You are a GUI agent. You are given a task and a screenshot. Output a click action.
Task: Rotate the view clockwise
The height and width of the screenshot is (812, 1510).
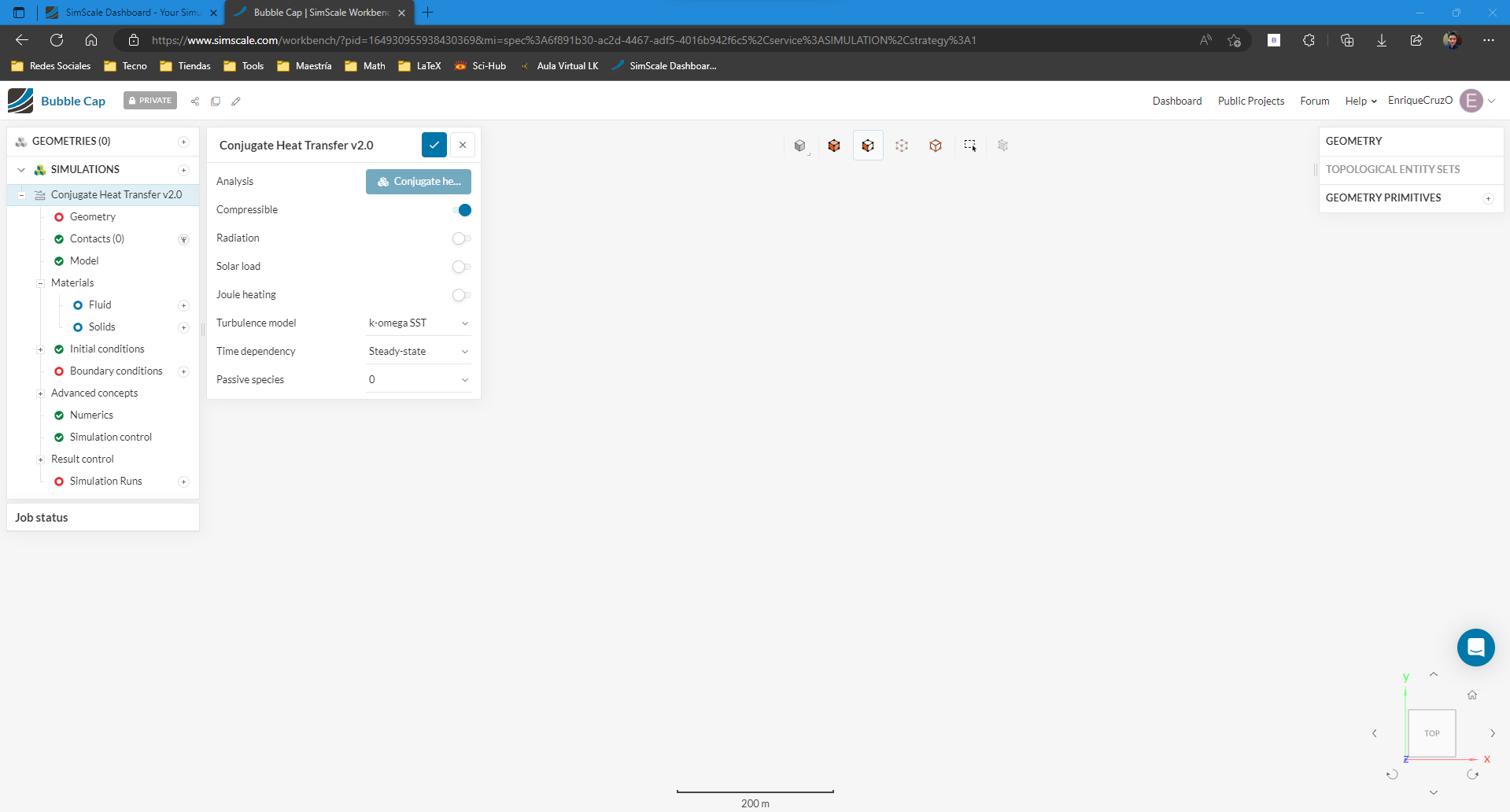pos(1473,774)
